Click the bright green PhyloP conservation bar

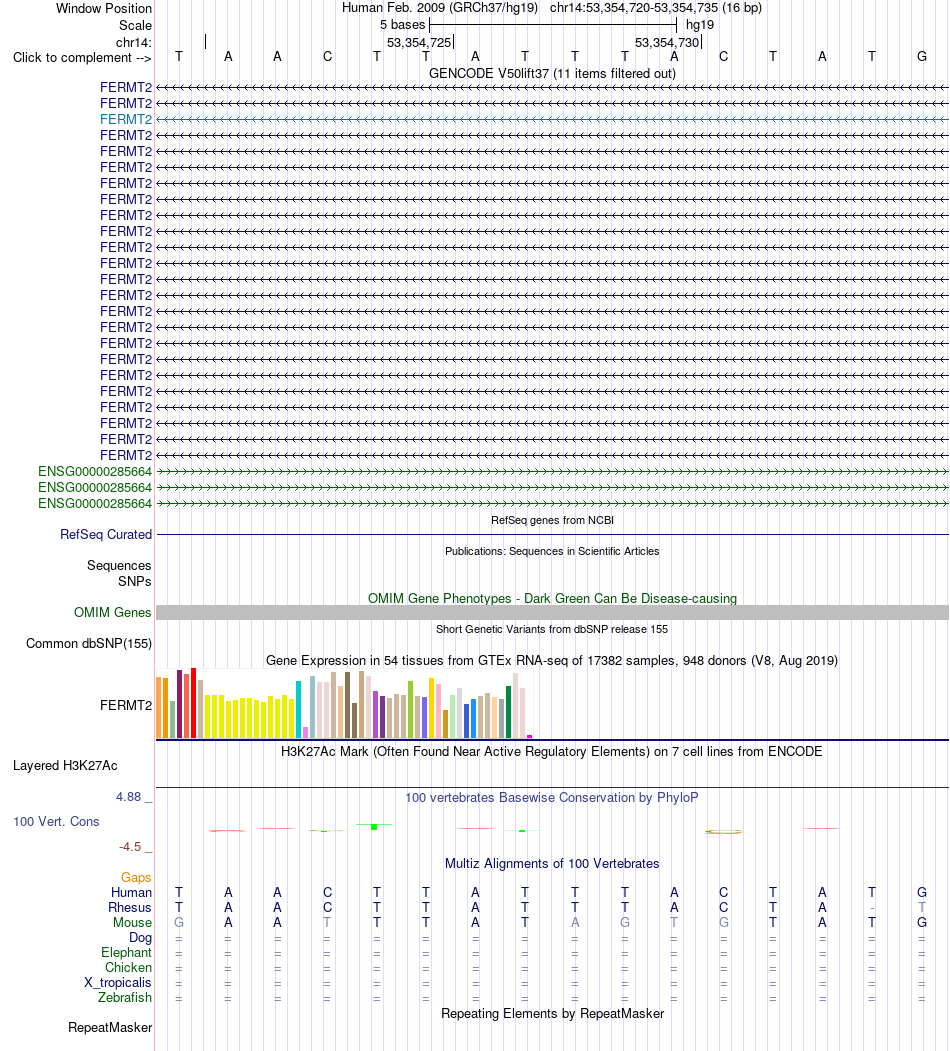[x=374, y=826]
